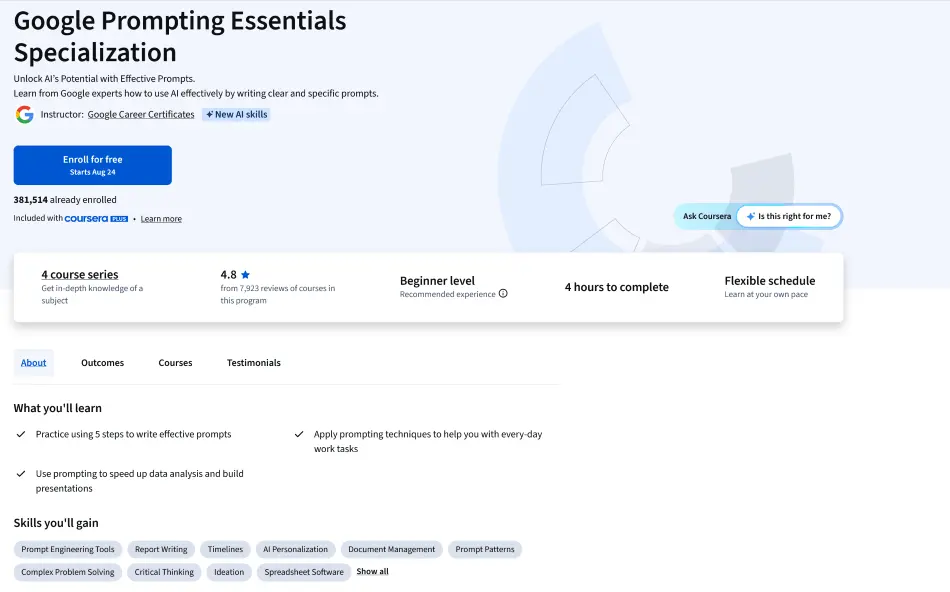Click the Prompt Engineering Tools skill tag
Image resolution: width=950 pixels, height=592 pixels.
[x=68, y=550]
